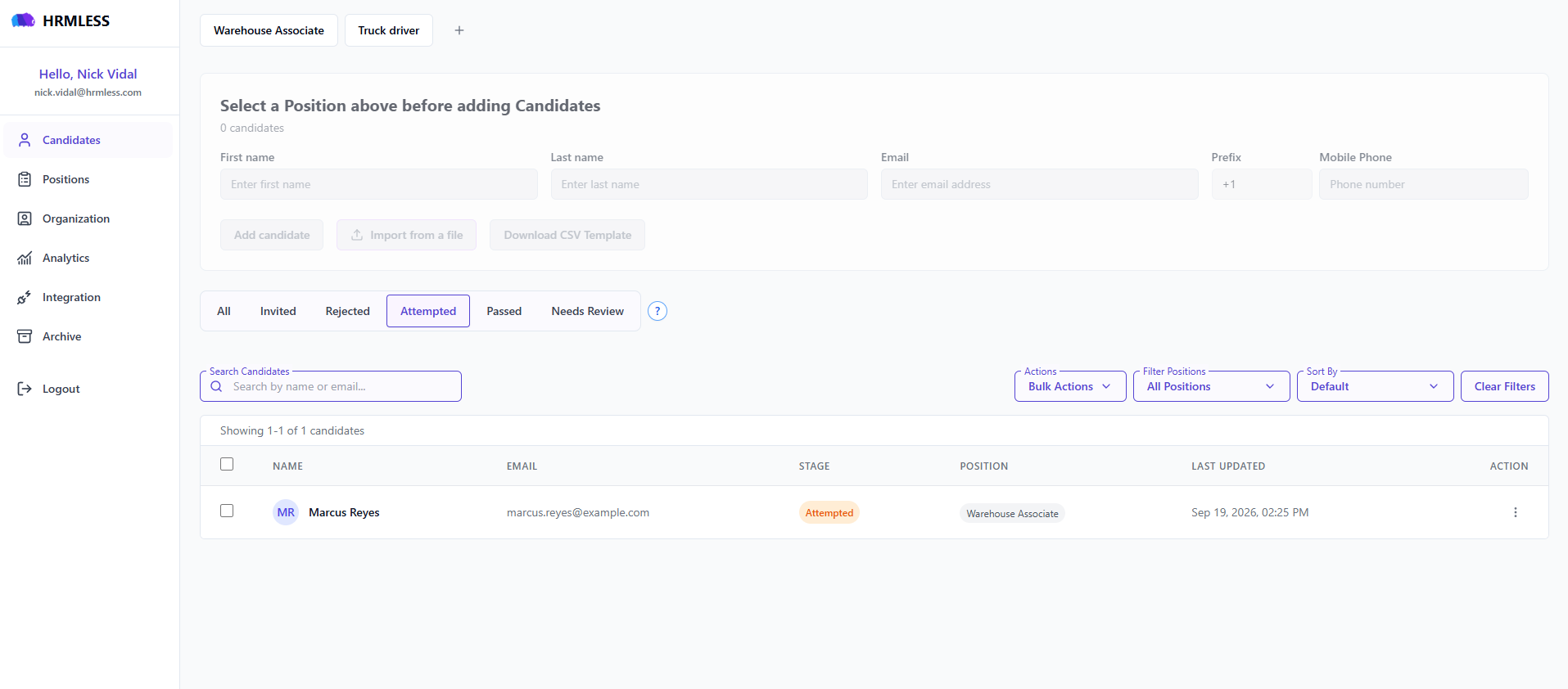Image resolution: width=1568 pixels, height=689 pixels.
Task: Open the three-dot action menu for Marcus Reyes
Action: (1516, 512)
